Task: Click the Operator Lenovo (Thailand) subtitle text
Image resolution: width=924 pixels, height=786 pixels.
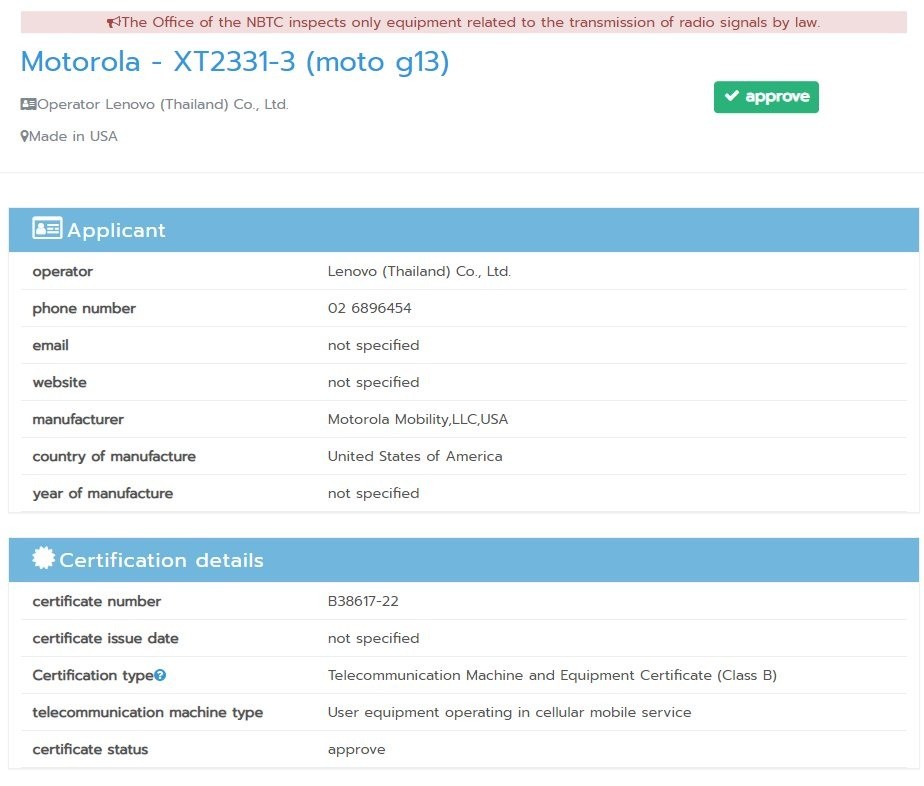Action: click(162, 104)
